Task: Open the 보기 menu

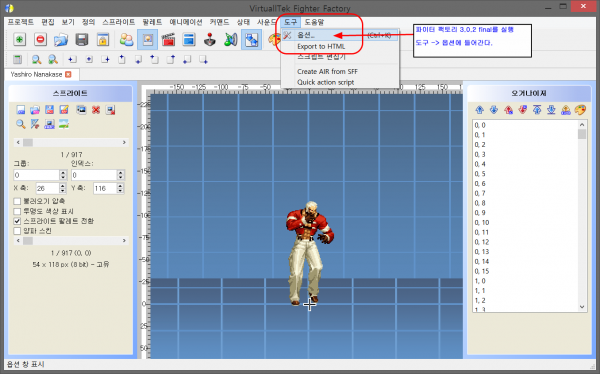Action: (x=68, y=22)
